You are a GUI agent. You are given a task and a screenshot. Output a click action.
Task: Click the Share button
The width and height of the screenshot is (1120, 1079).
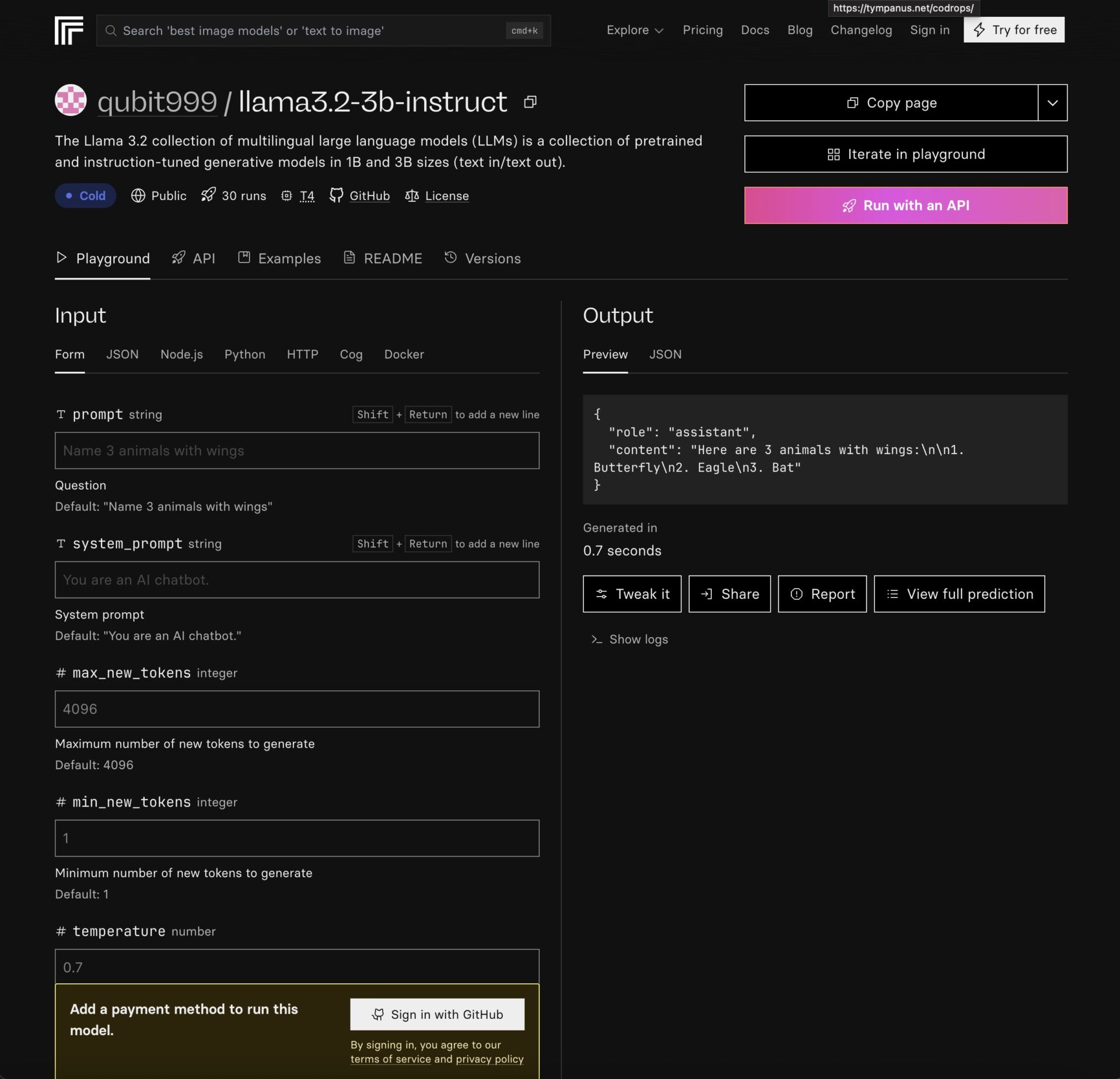pyautogui.click(x=730, y=594)
